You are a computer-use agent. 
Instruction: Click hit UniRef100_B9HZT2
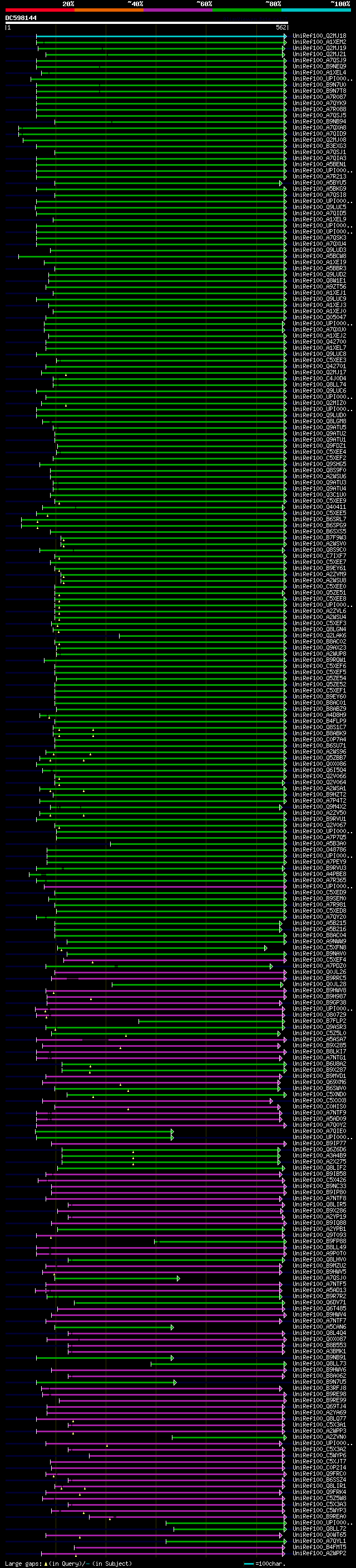tap(319, 794)
